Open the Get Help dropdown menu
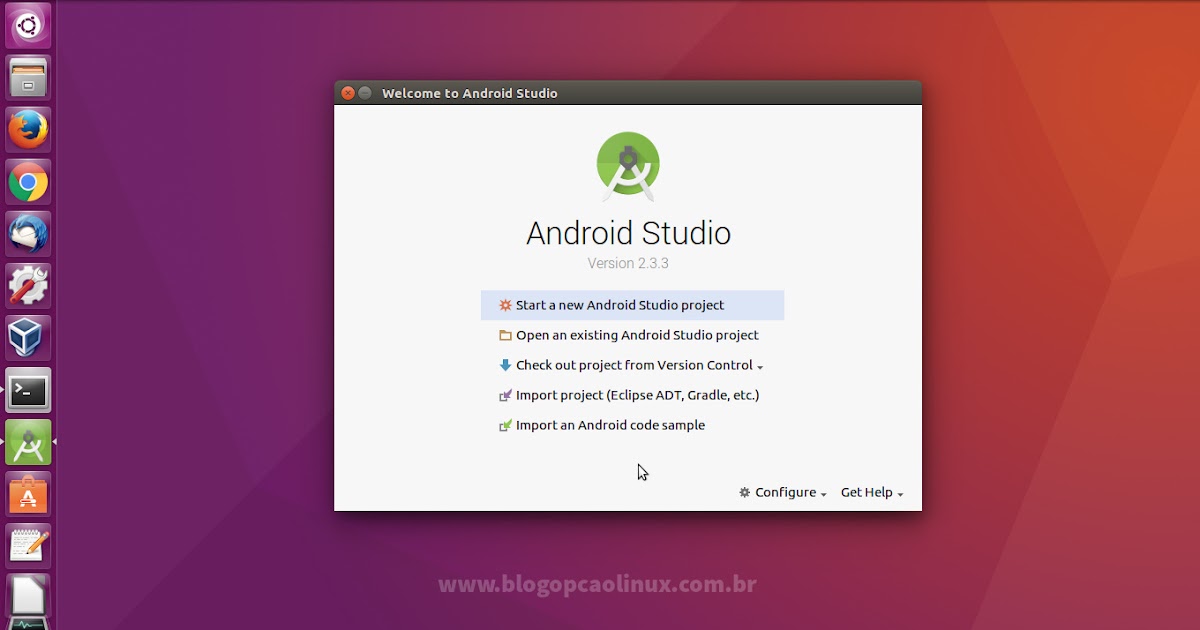 point(872,492)
